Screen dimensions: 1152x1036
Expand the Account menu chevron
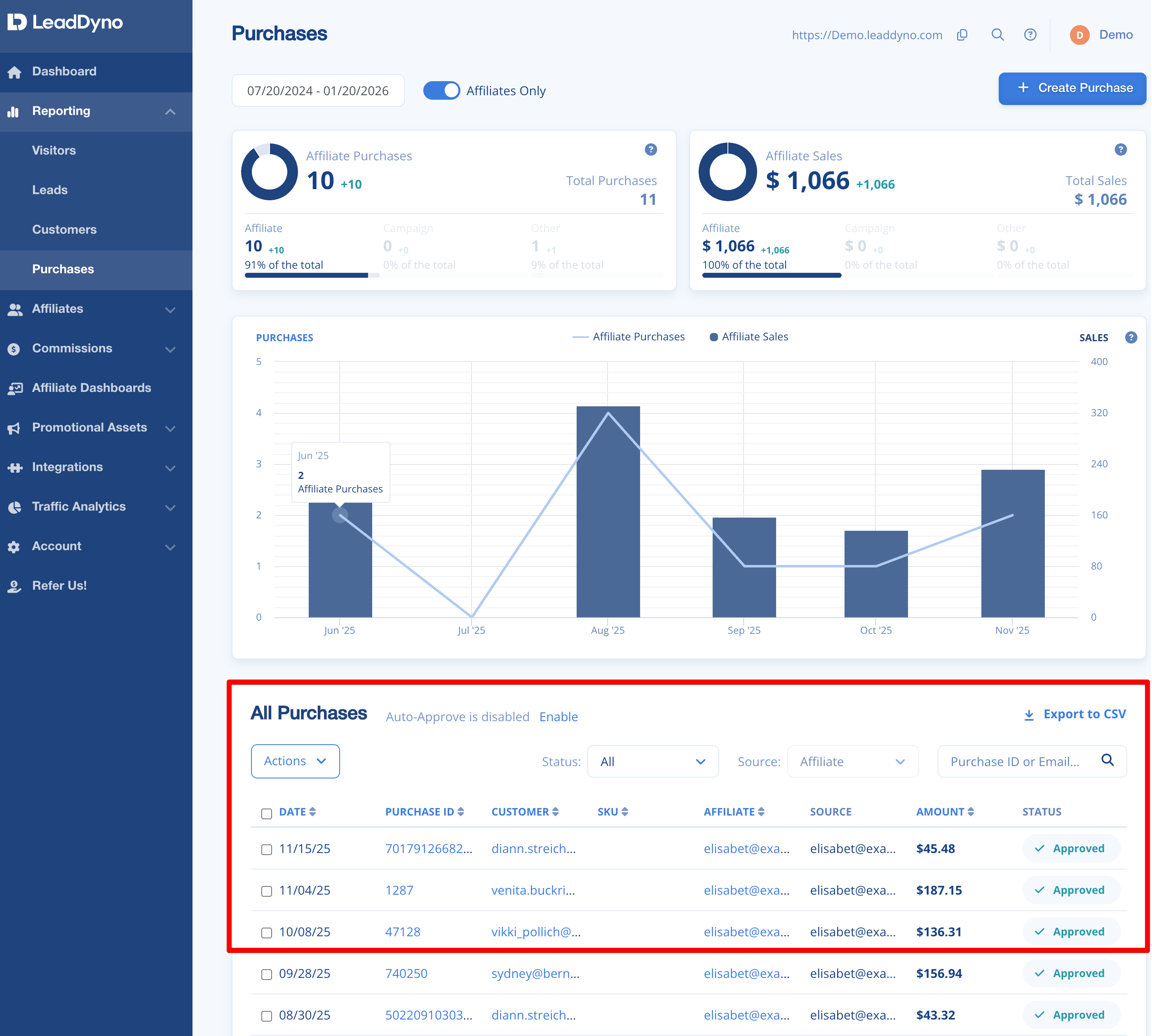pyautogui.click(x=170, y=547)
